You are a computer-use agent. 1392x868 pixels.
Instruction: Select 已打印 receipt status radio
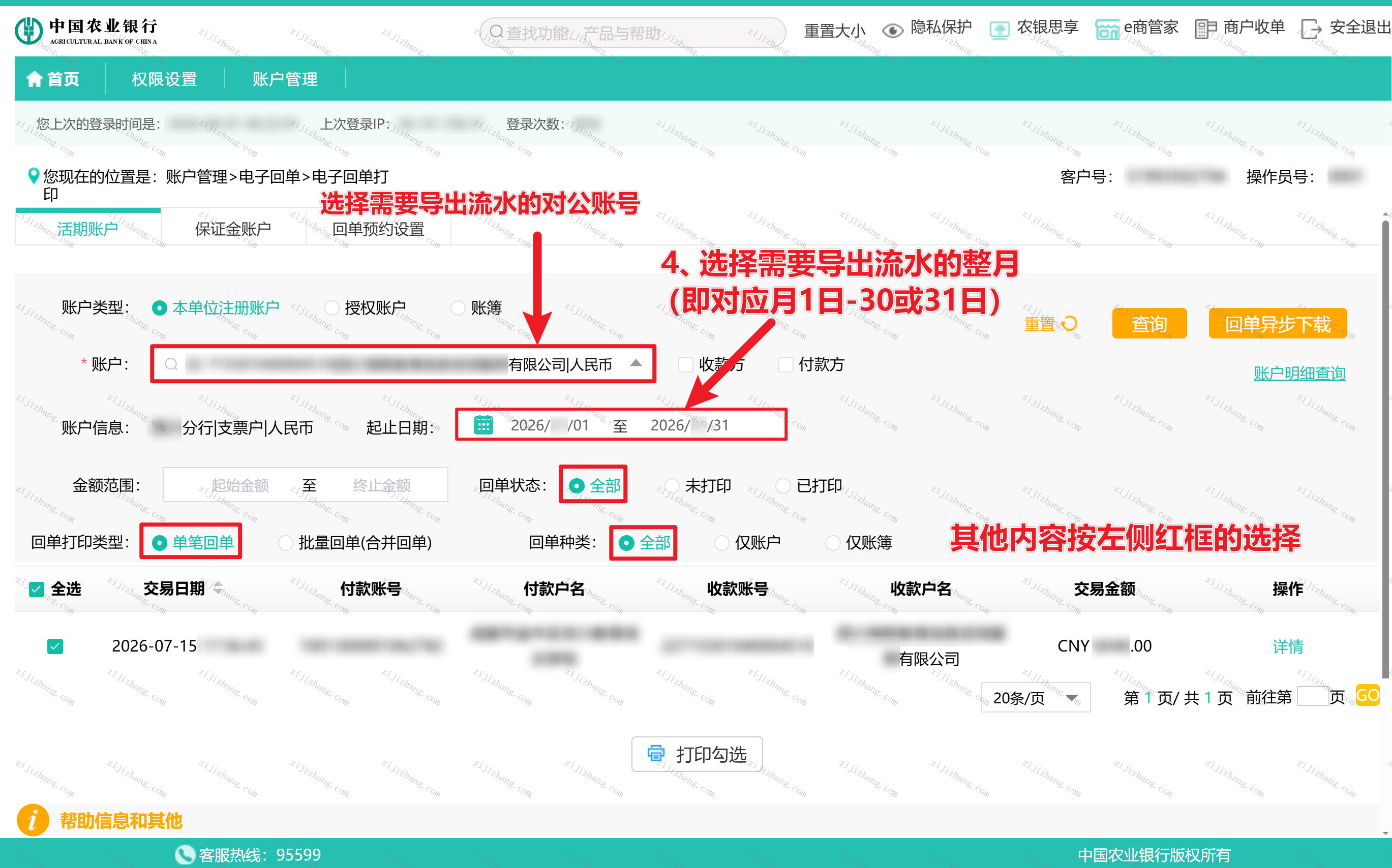click(783, 486)
